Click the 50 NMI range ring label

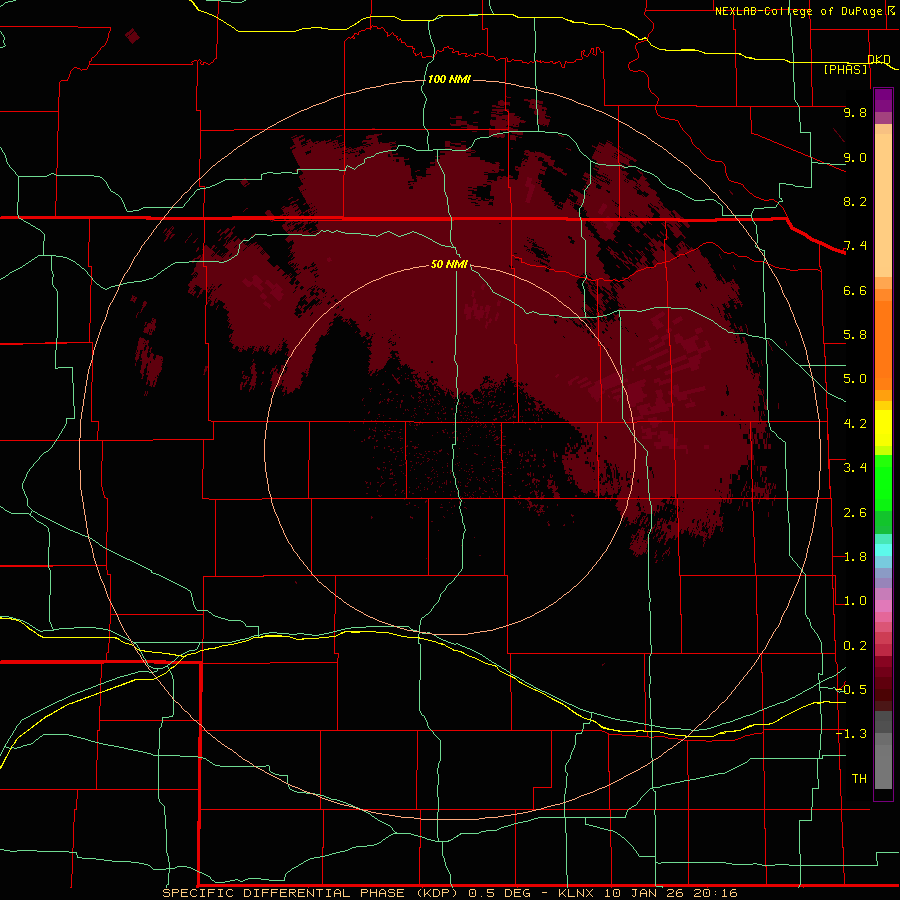pos(449,264)
